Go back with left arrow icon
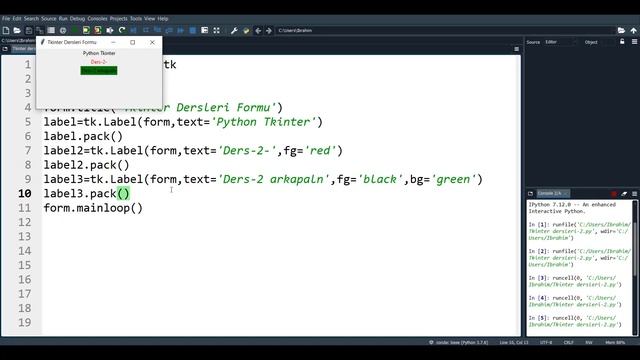Screen dimensions: 640x360 point(258,31)
